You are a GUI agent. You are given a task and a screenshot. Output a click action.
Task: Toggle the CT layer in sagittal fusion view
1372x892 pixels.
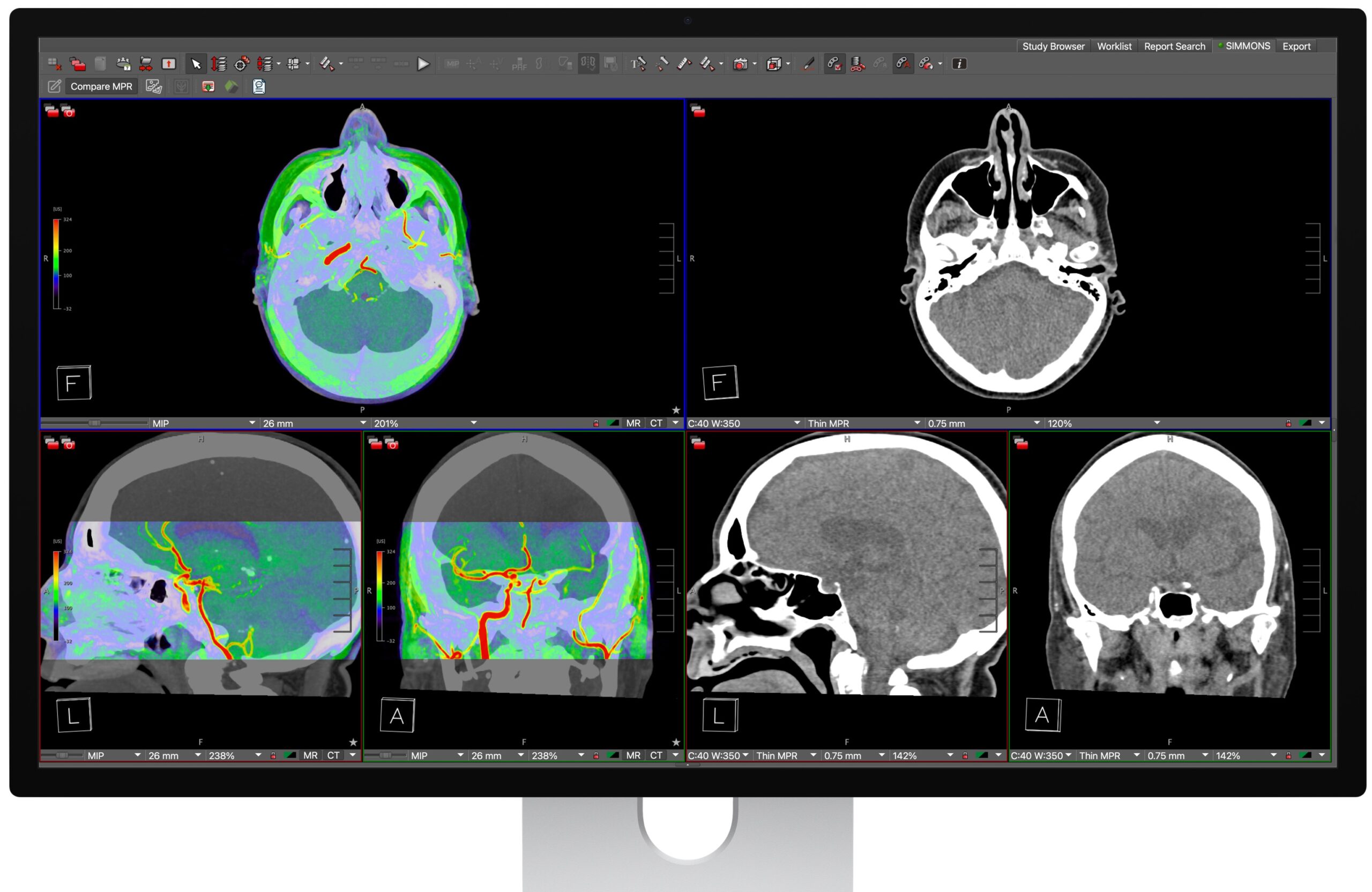pyautogui.click(x=333, y=755)
